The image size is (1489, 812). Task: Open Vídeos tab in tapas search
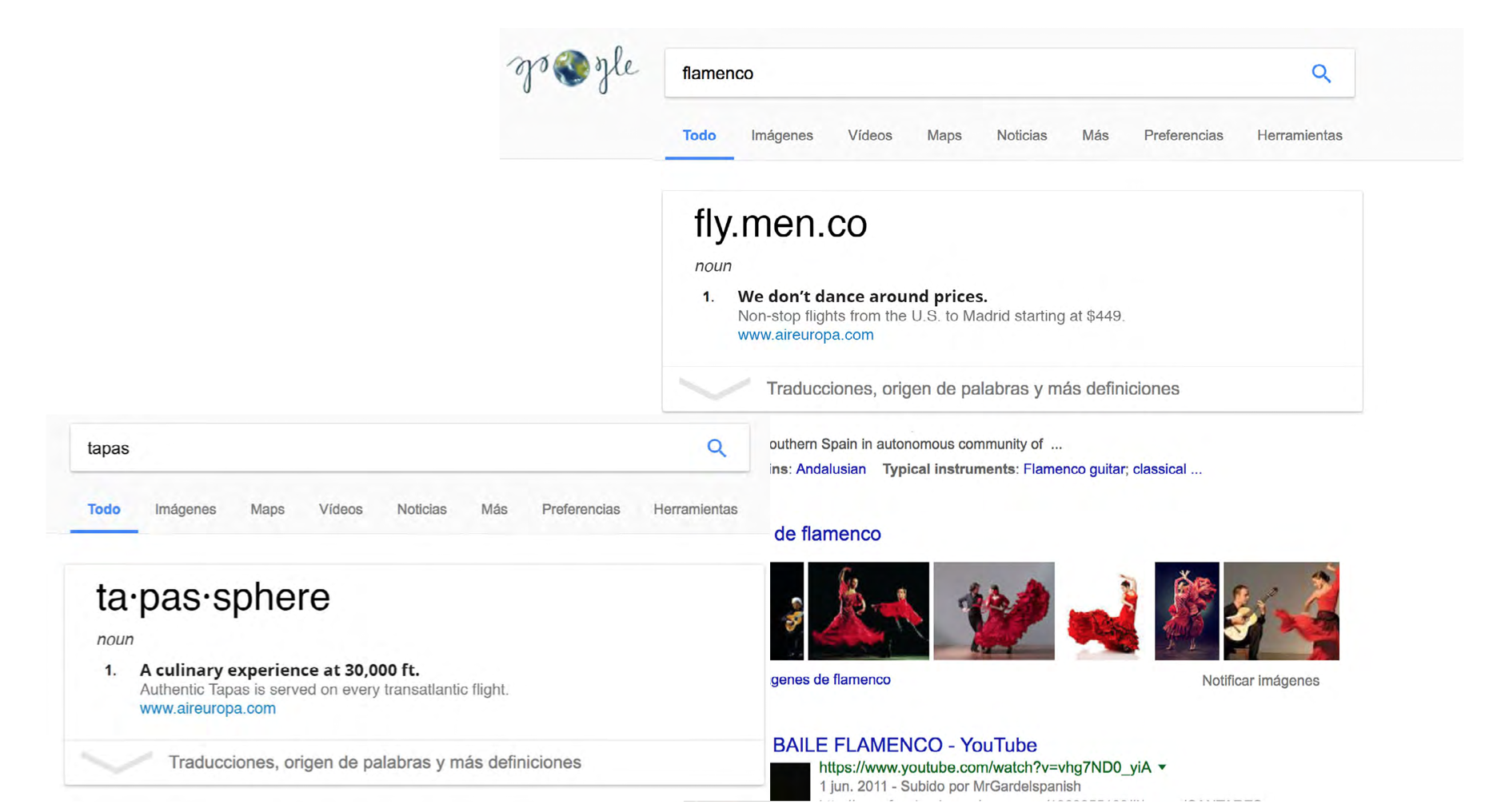(341, 509)
